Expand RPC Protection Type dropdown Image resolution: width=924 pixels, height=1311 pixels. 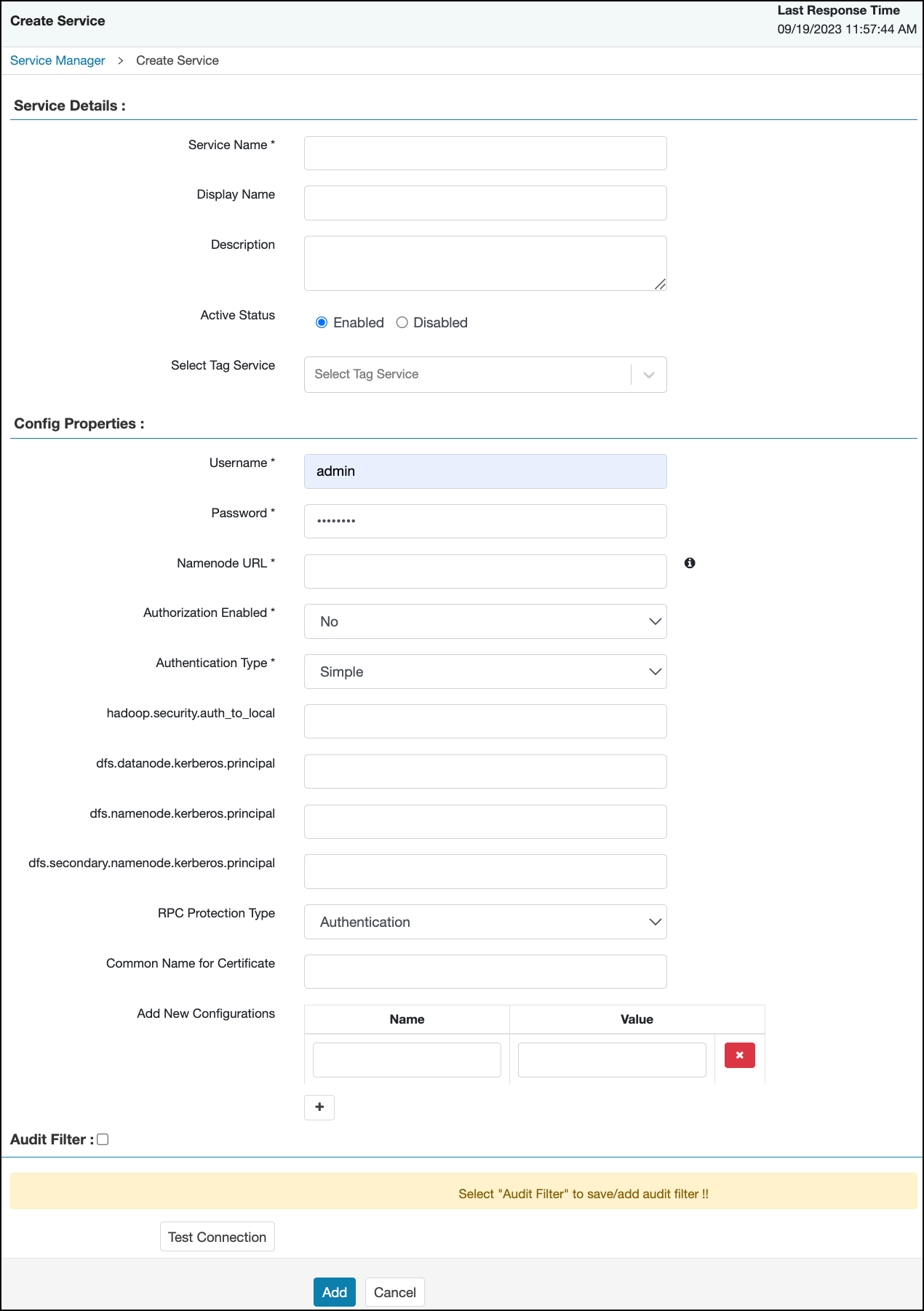(x=485, y=922)
